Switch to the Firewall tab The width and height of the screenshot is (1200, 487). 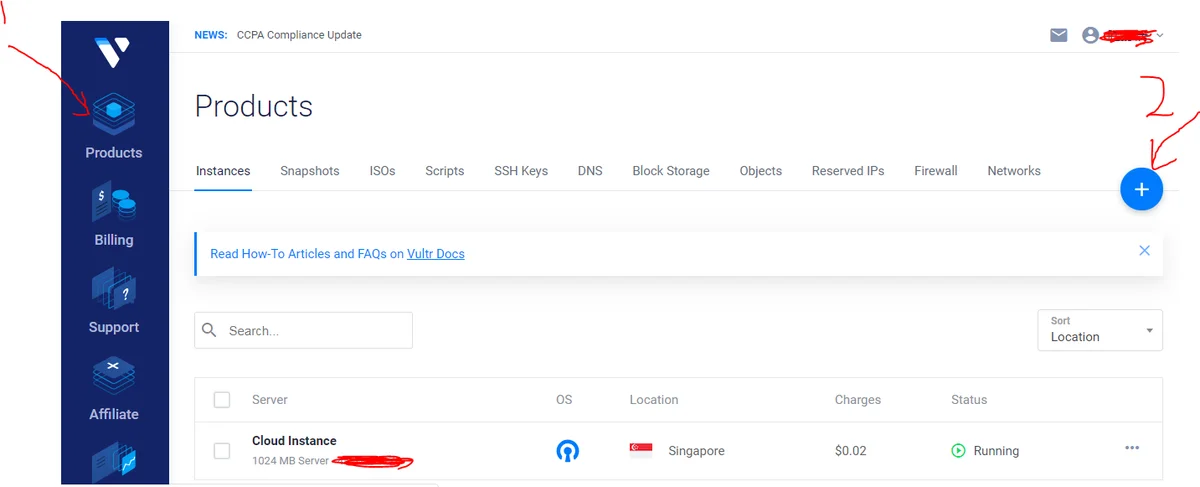point(936,171)
